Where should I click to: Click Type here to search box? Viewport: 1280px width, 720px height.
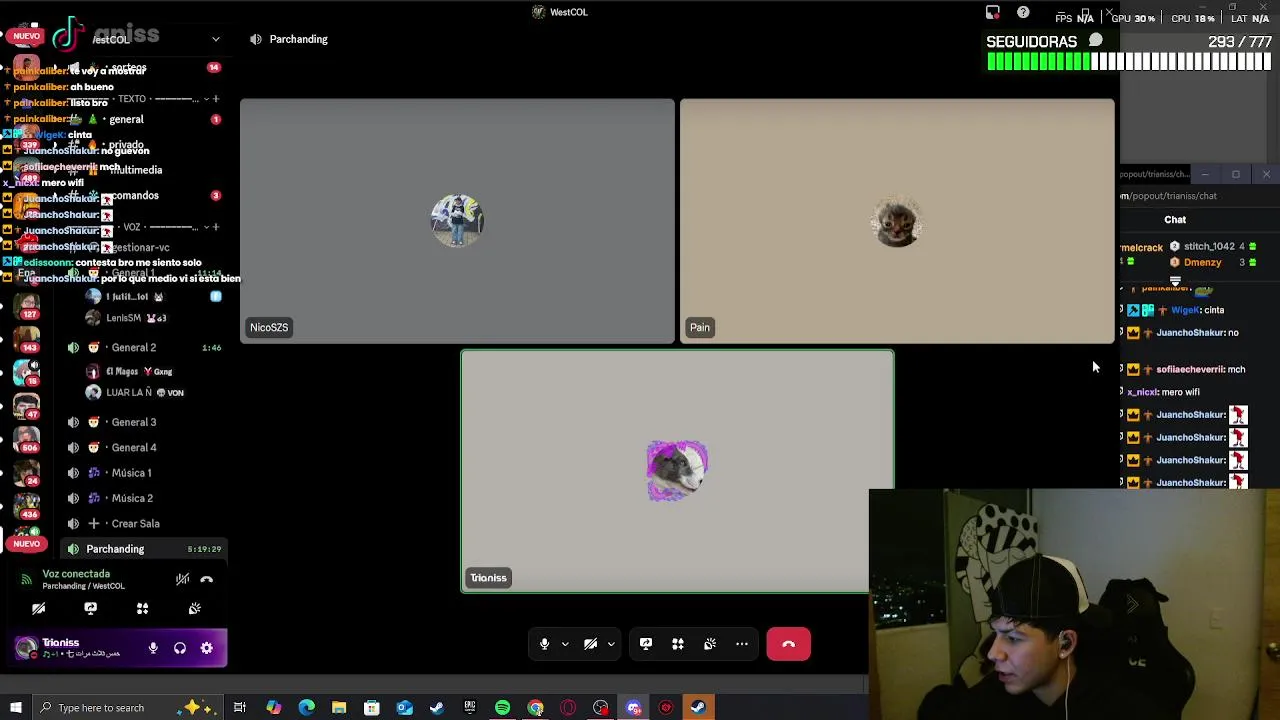point(128,708)
